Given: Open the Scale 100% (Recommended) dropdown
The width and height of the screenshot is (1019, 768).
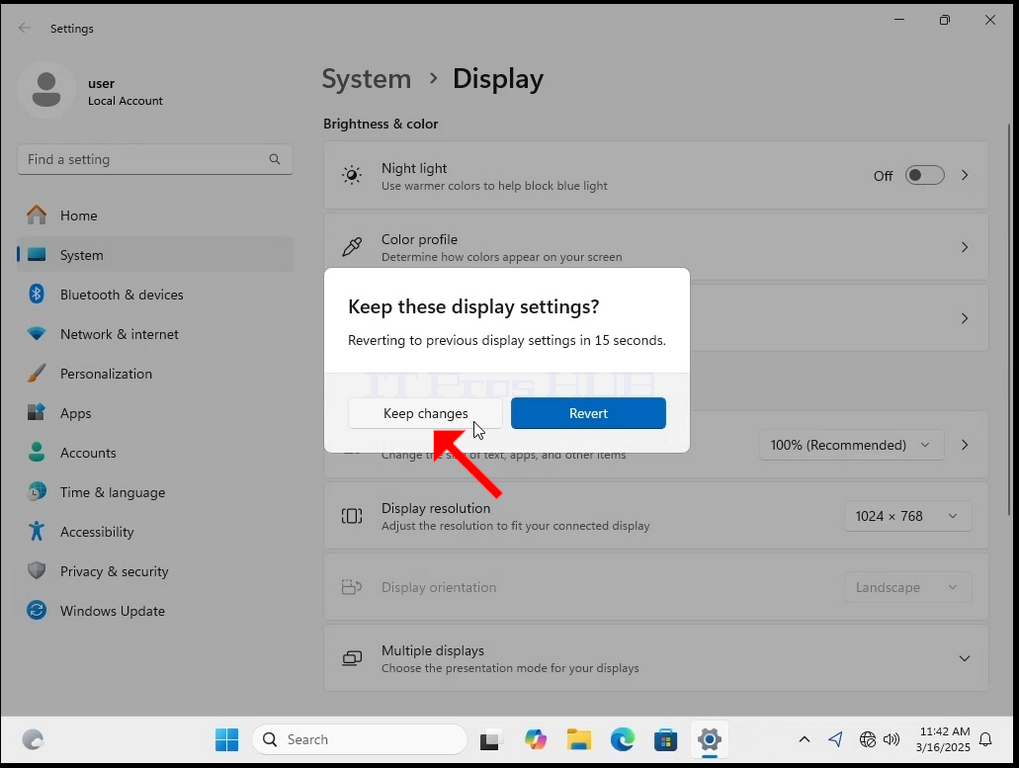Looking at the screenshot, I should [x=851, y=445].
